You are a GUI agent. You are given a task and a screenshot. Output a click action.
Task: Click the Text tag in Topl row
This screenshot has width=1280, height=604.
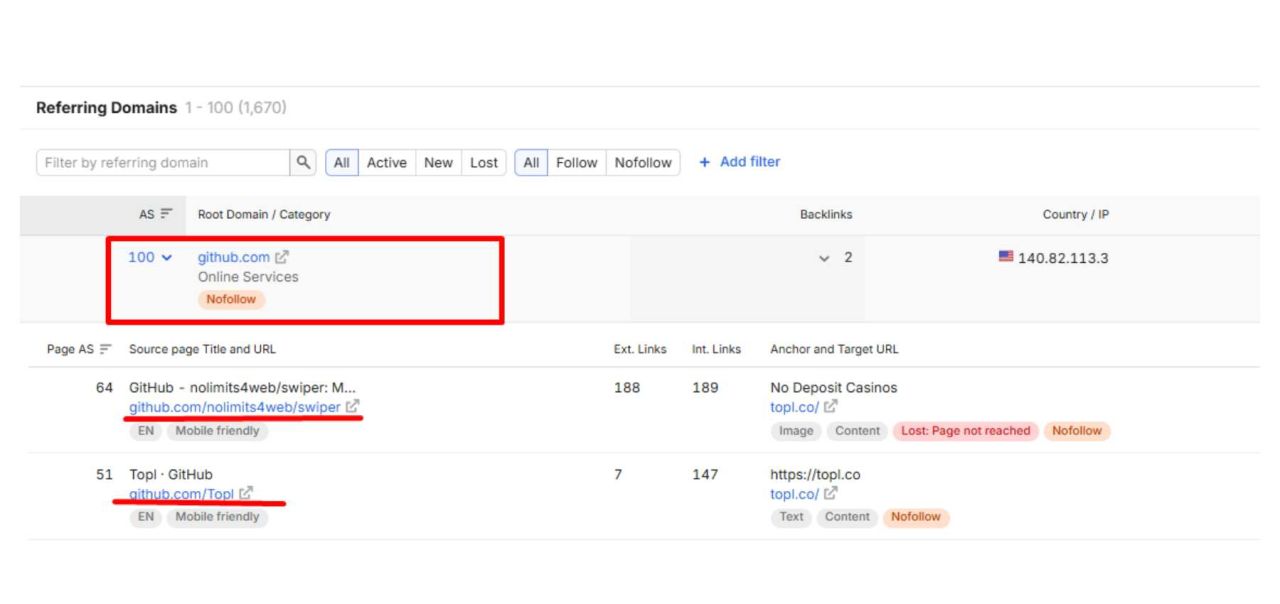tap(791, 517)
